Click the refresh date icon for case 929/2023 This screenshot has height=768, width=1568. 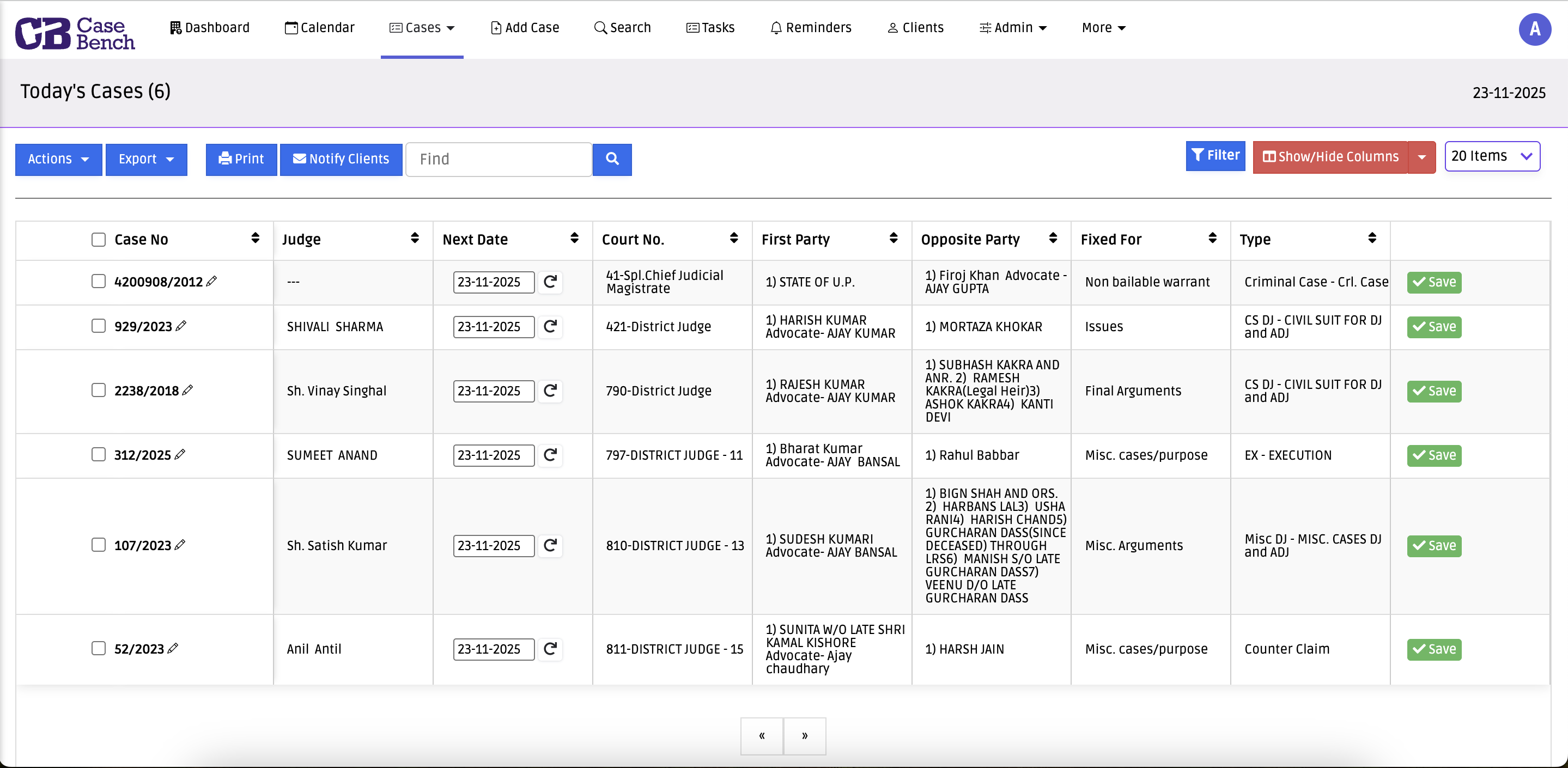tap(550, 326)
